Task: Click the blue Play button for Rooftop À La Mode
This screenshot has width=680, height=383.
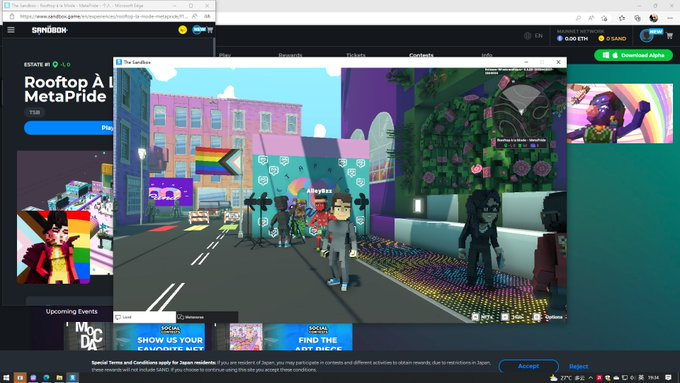Action: [x=69, y=128]
